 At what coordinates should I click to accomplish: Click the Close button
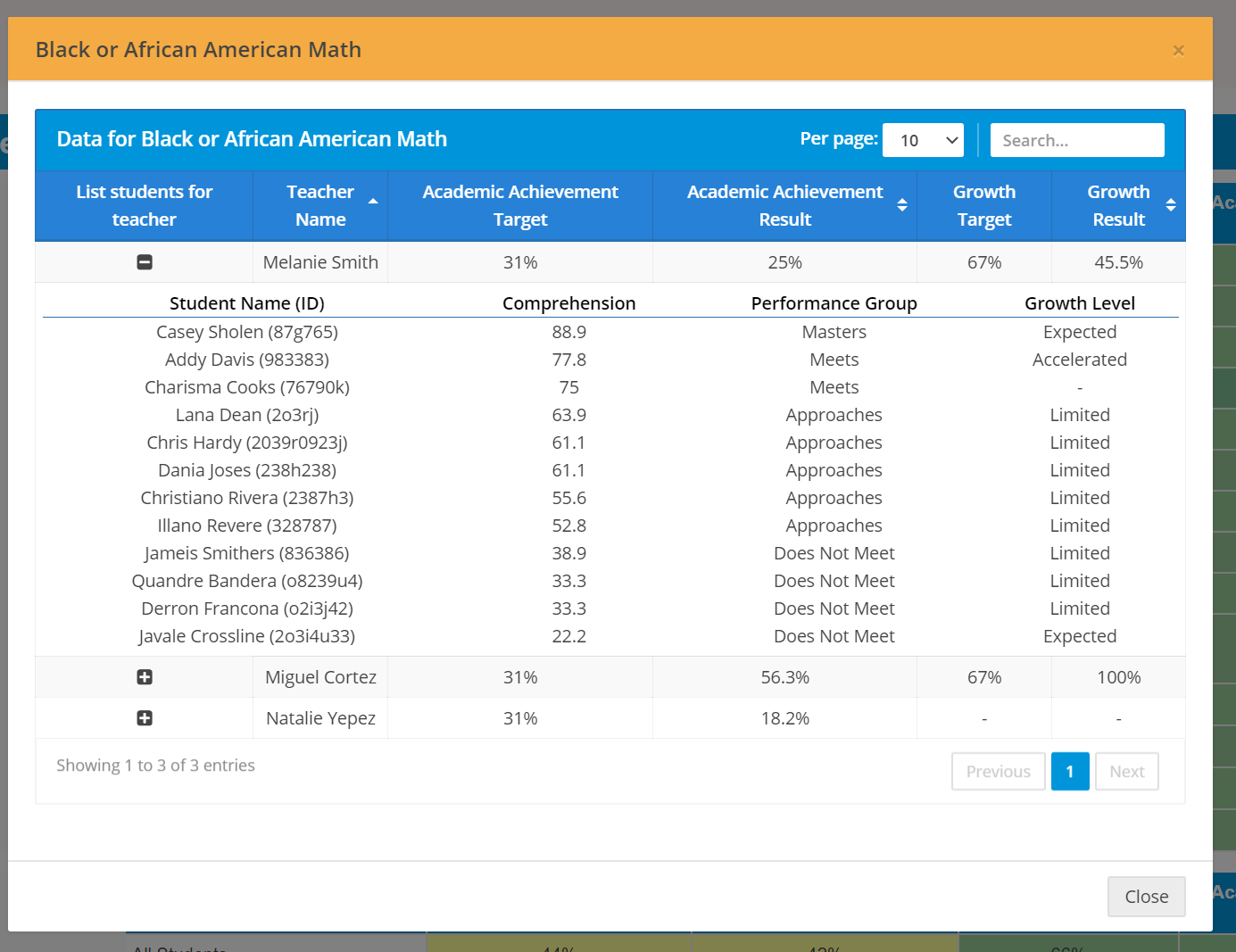pyautogui.click(x=1146, y=897)
